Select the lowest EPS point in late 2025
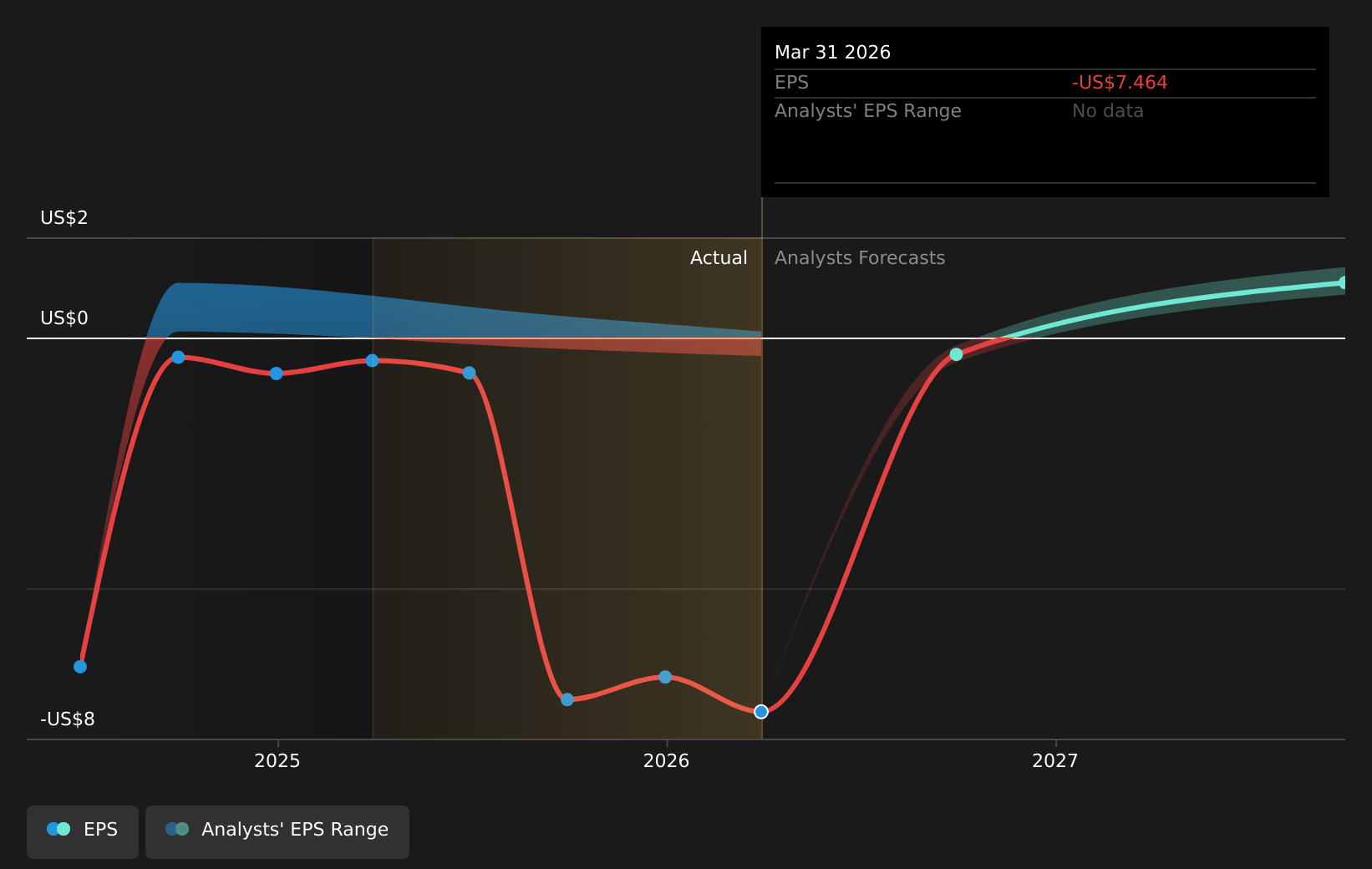The height and width of the screenshot is (869, 1372). (x=567, y=699)
